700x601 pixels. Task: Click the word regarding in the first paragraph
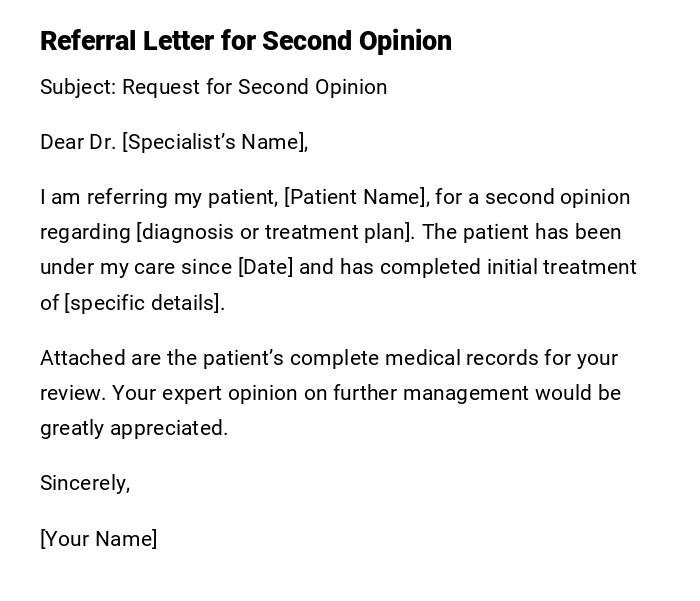click(85, 232)
